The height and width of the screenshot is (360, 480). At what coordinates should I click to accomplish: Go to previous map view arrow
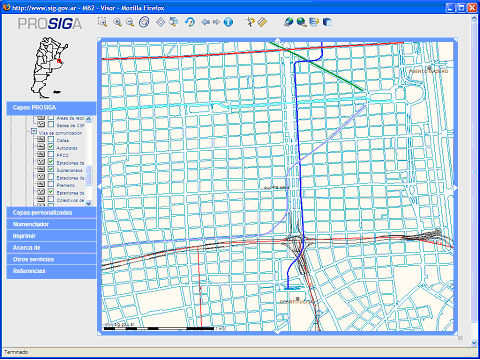click(x=206, y=22)
